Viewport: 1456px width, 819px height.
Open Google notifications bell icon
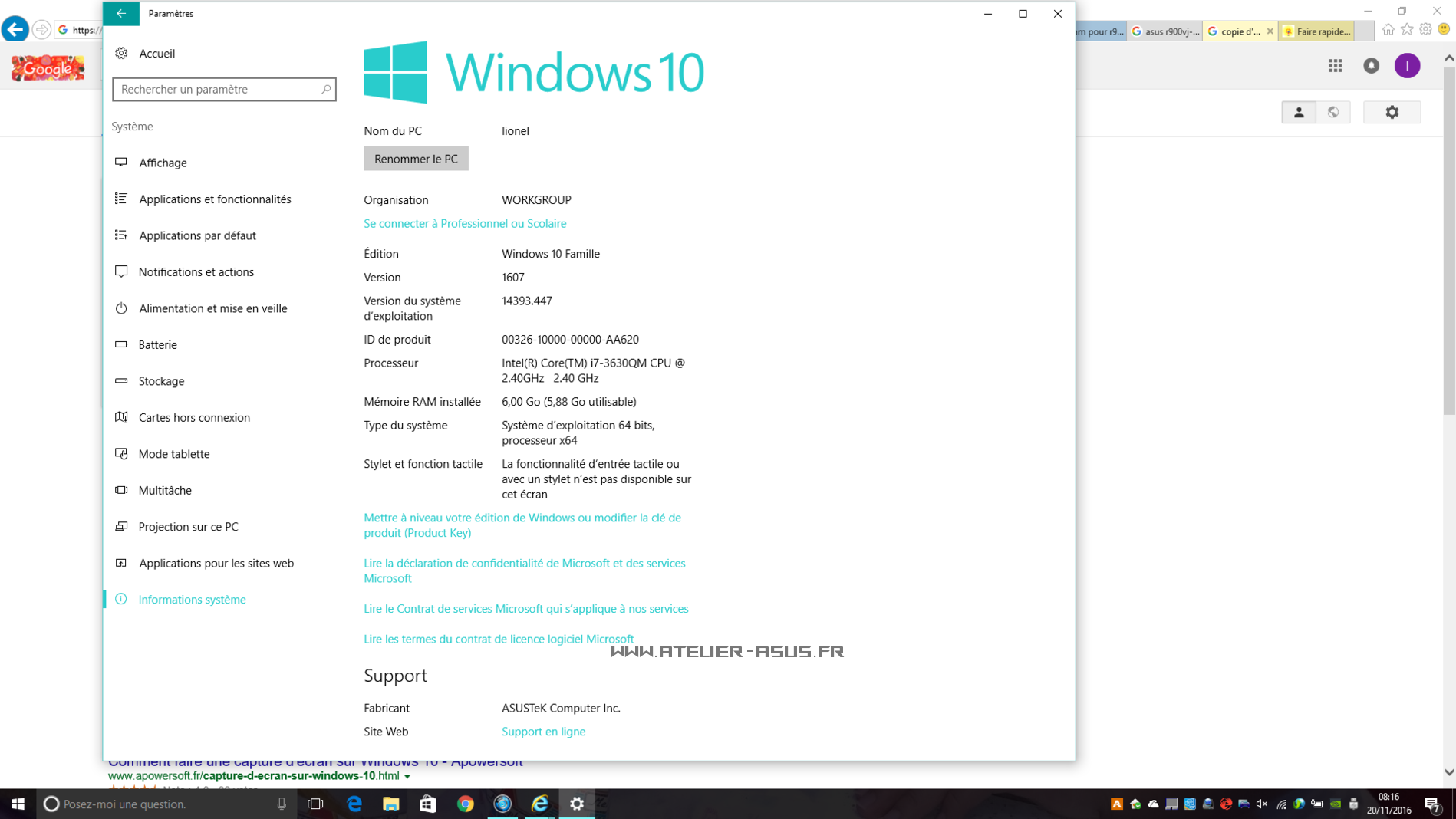pos(1371,66)
